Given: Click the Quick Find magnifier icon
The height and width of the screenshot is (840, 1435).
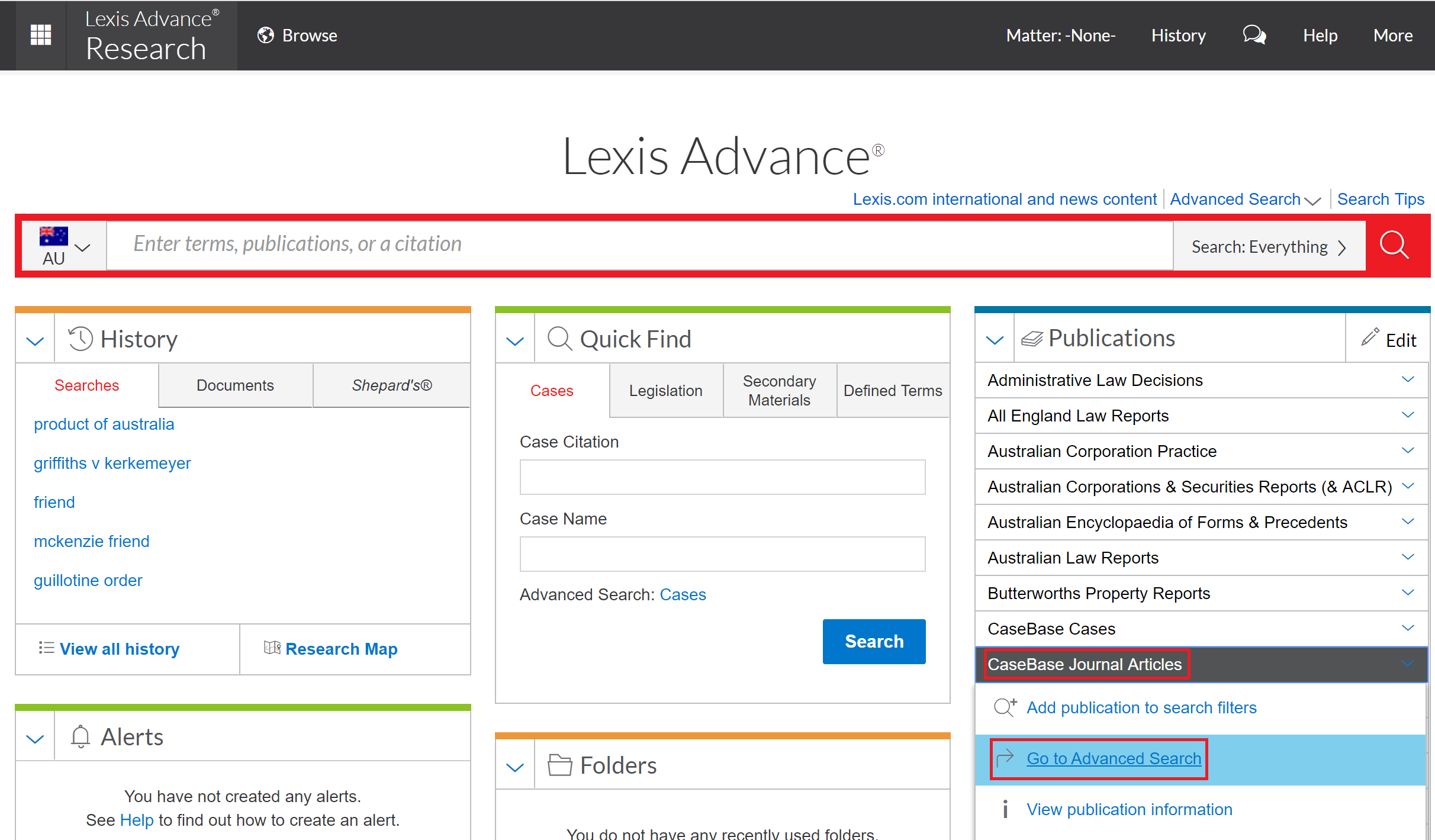Looking at the screenshot, I should [559, 339].
